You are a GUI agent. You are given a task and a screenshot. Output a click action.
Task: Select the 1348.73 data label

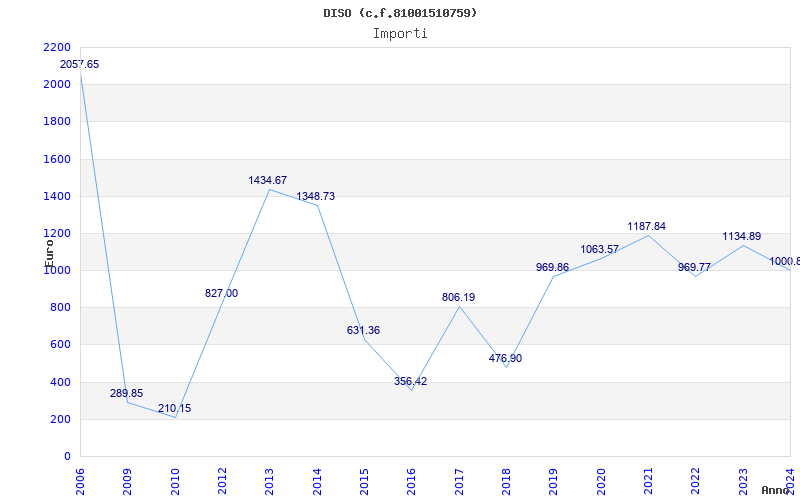coord(316,196)
